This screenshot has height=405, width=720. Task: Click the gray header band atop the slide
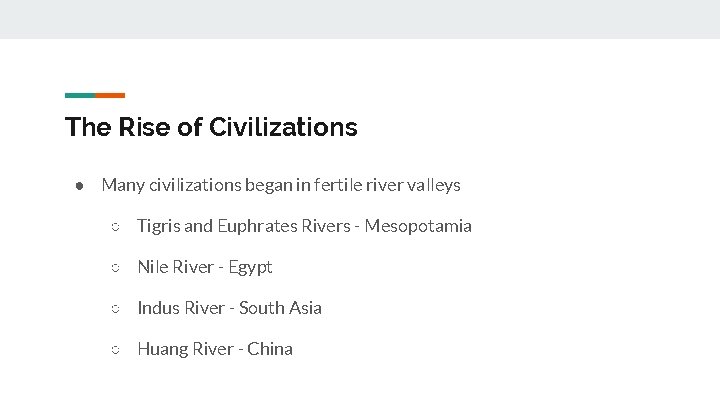pos(360,19)
